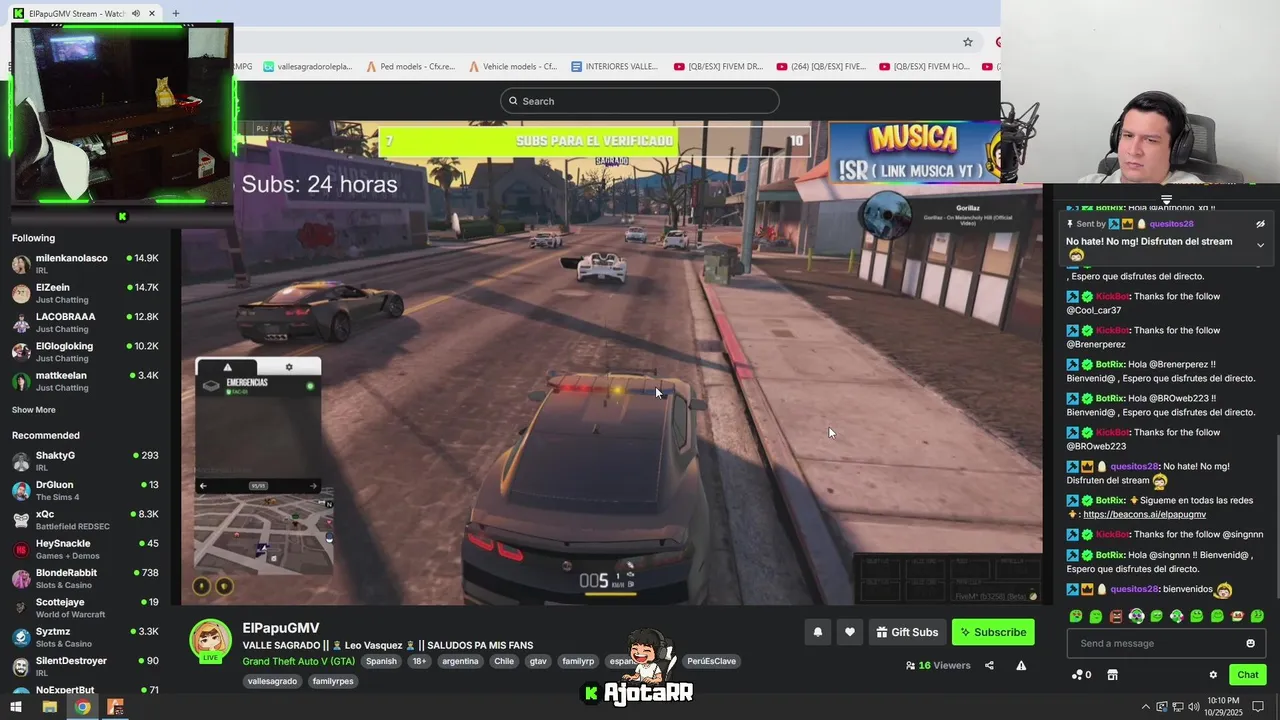This screenshot has height=720, width=1280.
Task: Open the share icon next to Viewers
Action: click(x=989, y=666)
